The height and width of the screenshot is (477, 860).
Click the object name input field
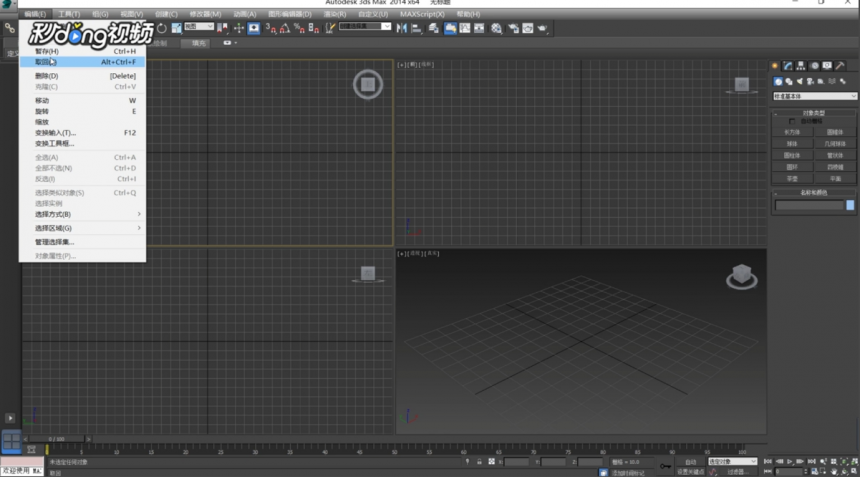(x=809, y=205)
